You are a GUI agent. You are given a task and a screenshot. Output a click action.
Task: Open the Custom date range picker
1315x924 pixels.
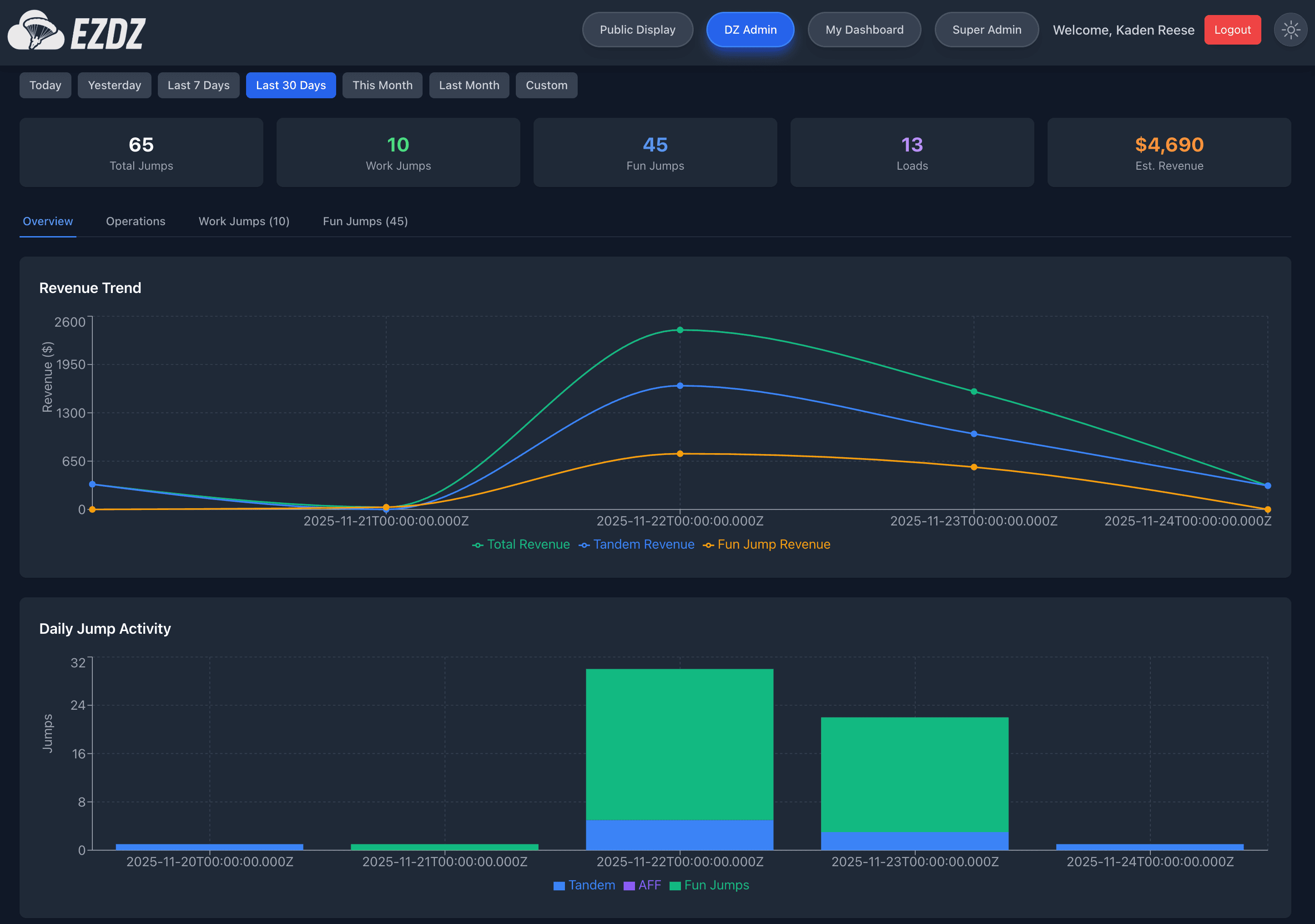[546, 86]
